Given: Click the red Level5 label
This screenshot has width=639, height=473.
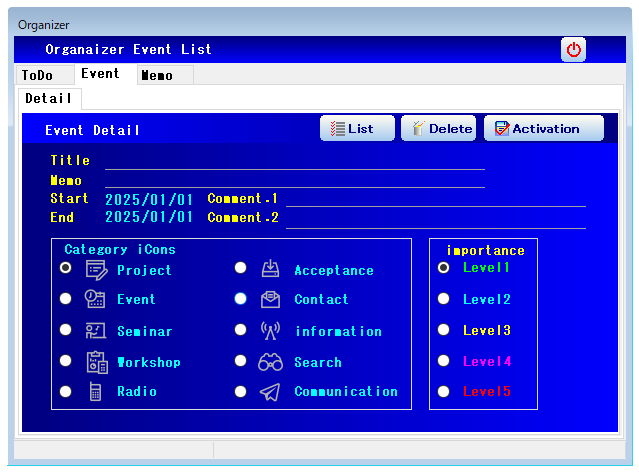Looking at the screenshot, I should tap(487, 392).
